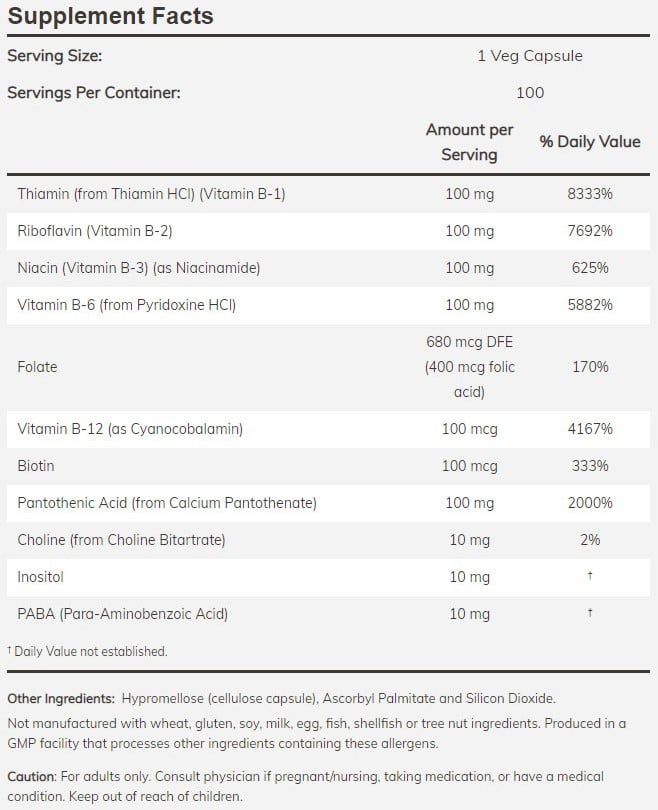The height and width of the screenshot is (810, 658).
Task: Click the 5882% value for Vitamin B-6
Action: [589, 305]
